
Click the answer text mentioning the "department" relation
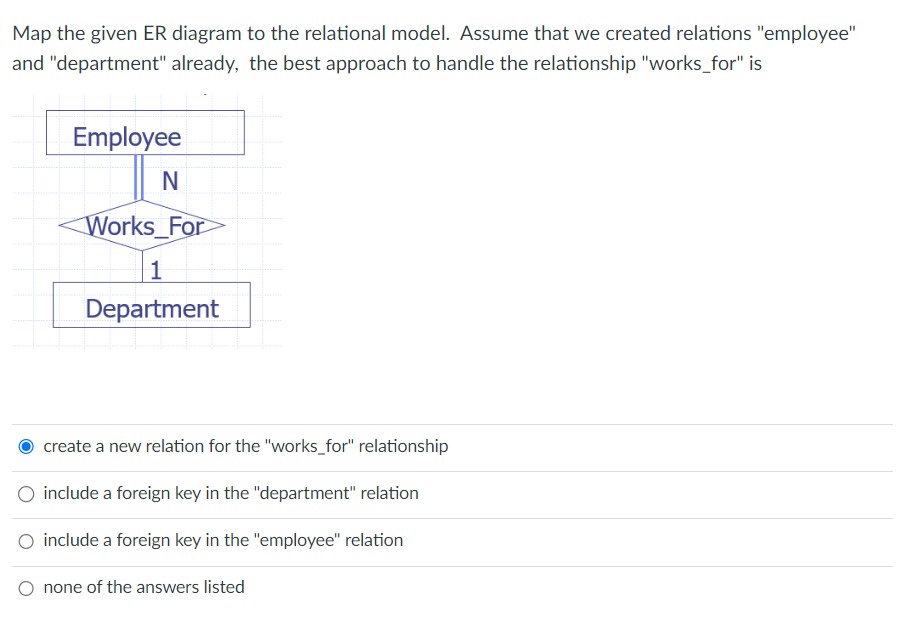tap(230, 493)
